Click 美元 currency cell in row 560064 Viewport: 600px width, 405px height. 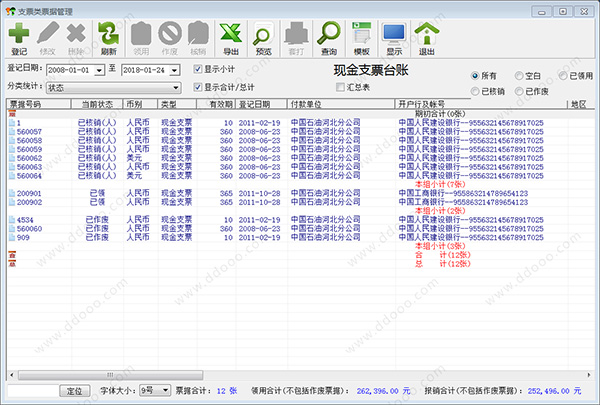click(134, 175)
